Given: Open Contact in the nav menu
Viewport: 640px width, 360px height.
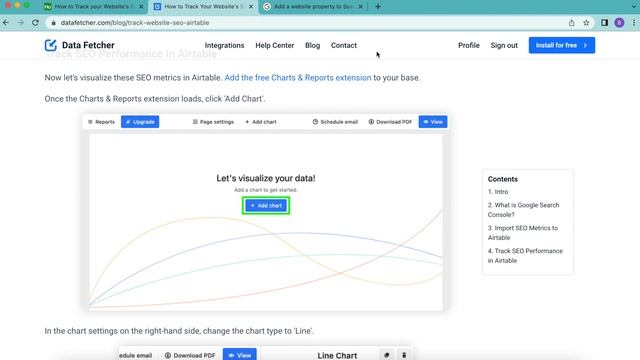Looking at the screenshot, I should pos(344,45).
